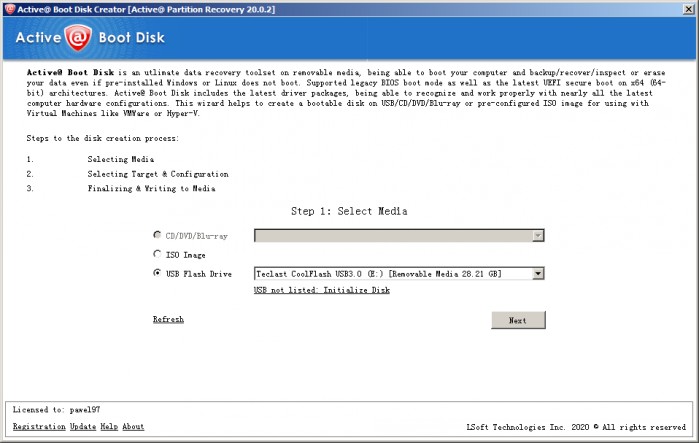Close the Boot Disk Creator window

pyautogui.click(x=689, y=9)
